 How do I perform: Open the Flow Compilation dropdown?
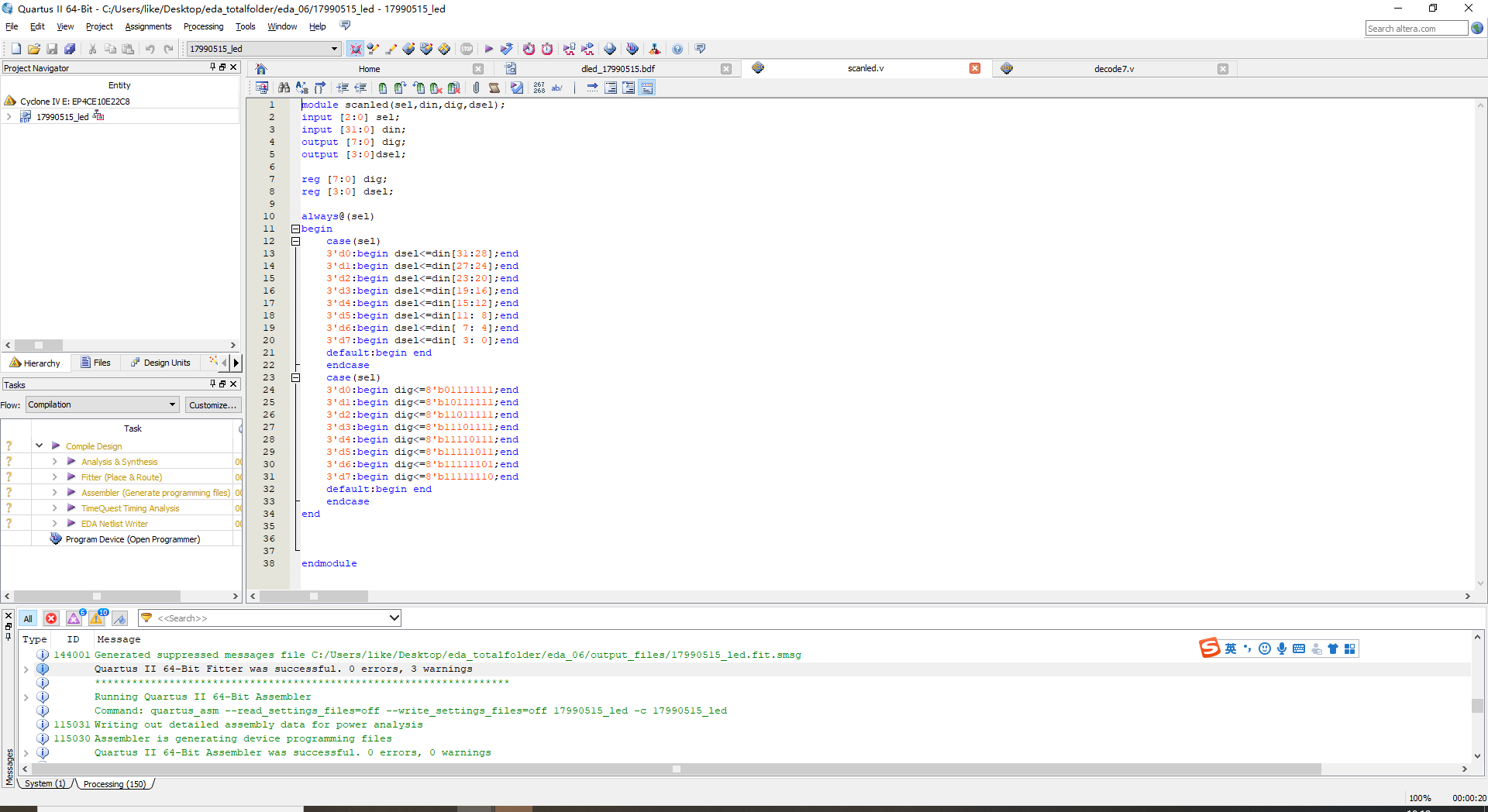103,404
